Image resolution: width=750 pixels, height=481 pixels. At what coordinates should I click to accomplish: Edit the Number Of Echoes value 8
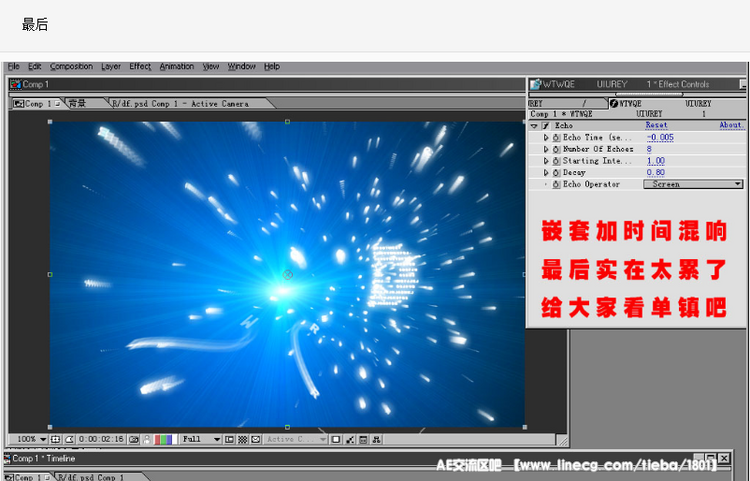(649, 149)
